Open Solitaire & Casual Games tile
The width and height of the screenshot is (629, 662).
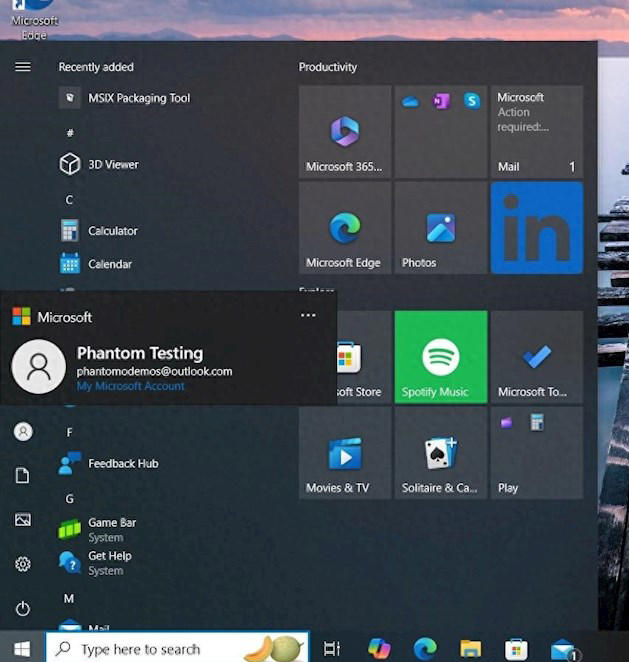click(x=441, y=453)
